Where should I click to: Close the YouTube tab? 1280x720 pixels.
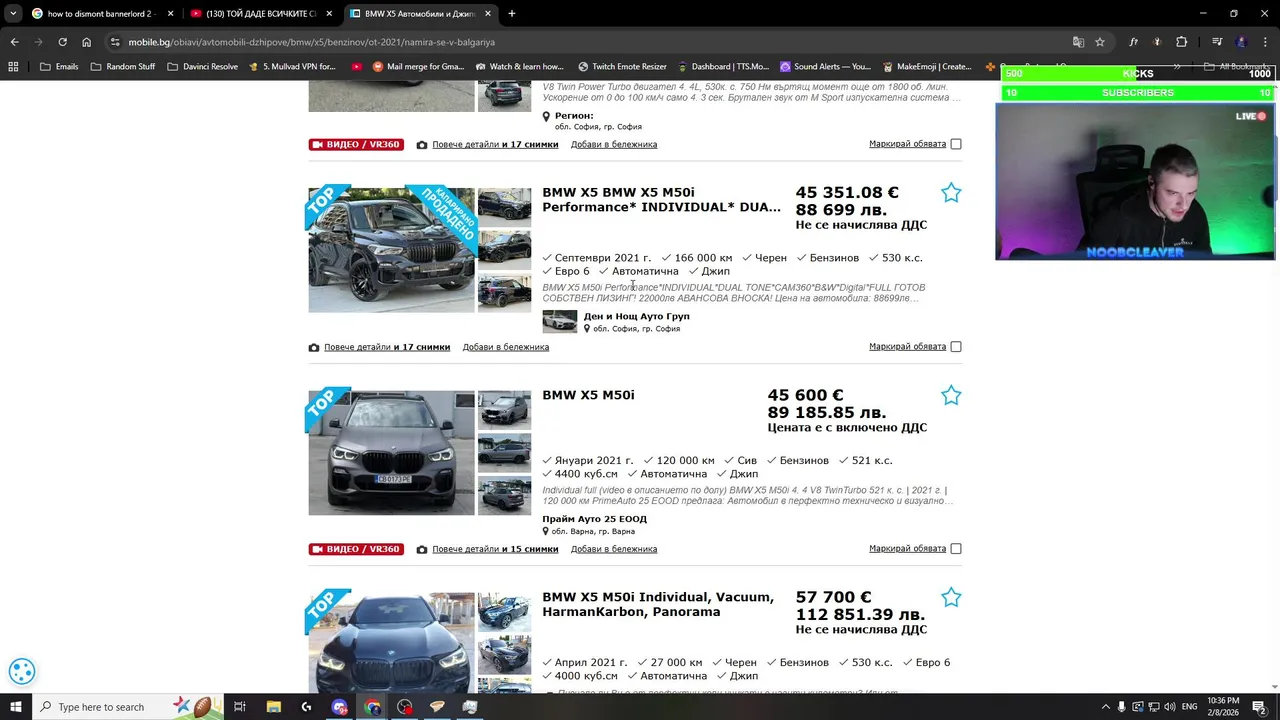329,14
